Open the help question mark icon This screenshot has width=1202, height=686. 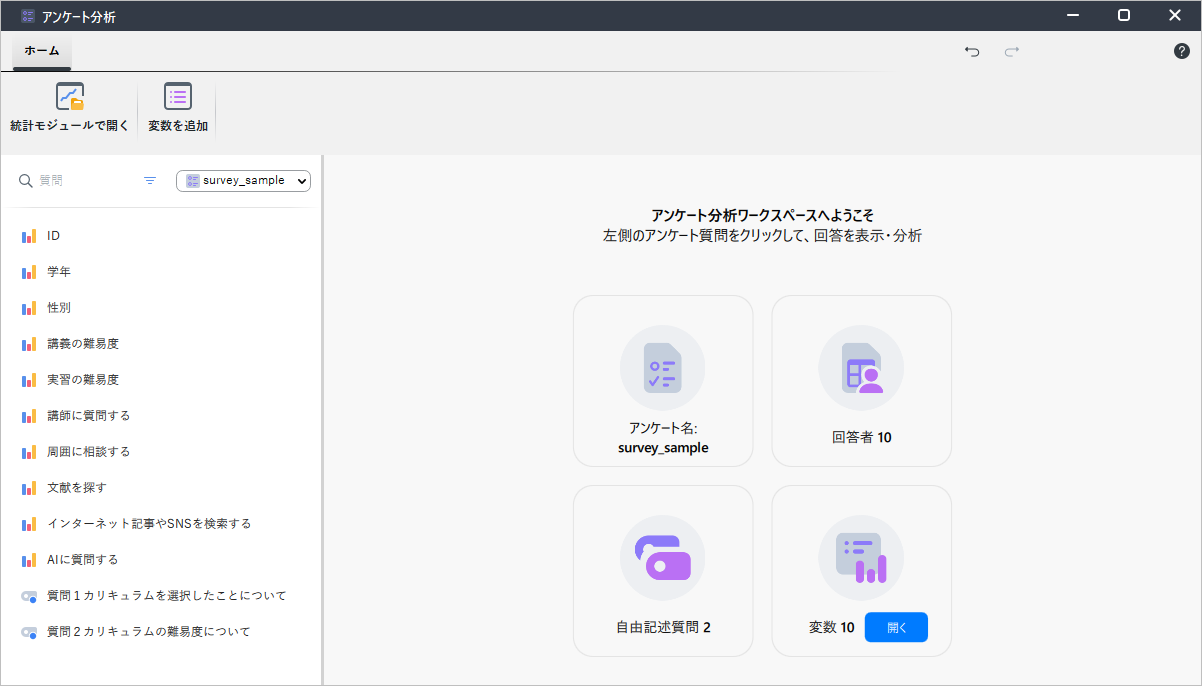click(x=1181, y=51)
